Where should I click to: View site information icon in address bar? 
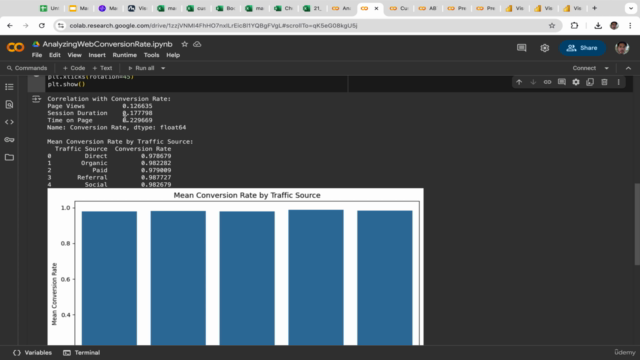61,26
